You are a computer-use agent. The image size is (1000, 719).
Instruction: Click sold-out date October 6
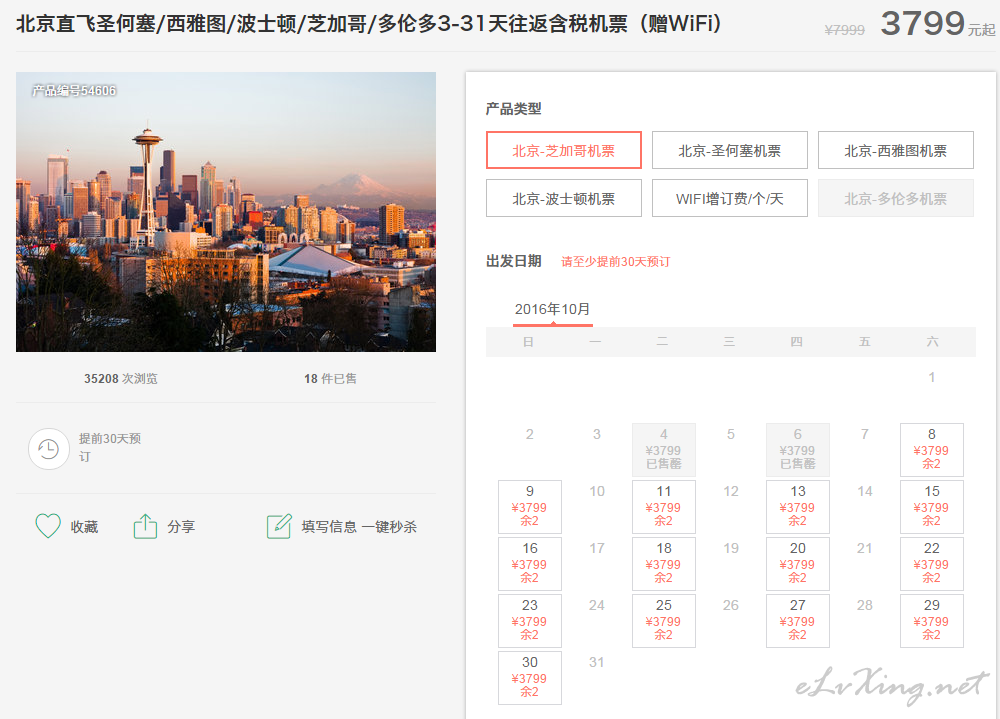click(798, 450)
